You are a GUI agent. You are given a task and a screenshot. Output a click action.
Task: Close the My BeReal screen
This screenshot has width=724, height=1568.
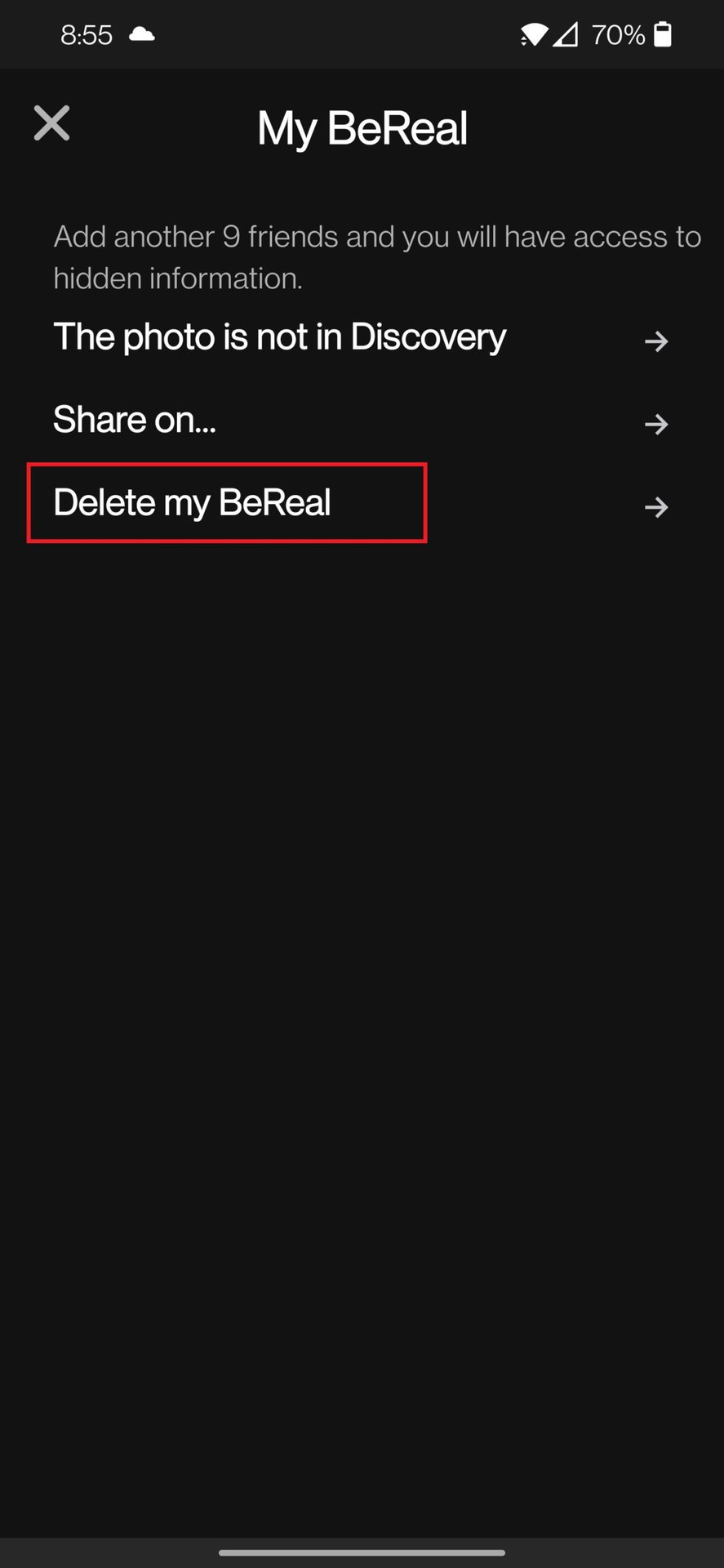(x=51, y=124)
